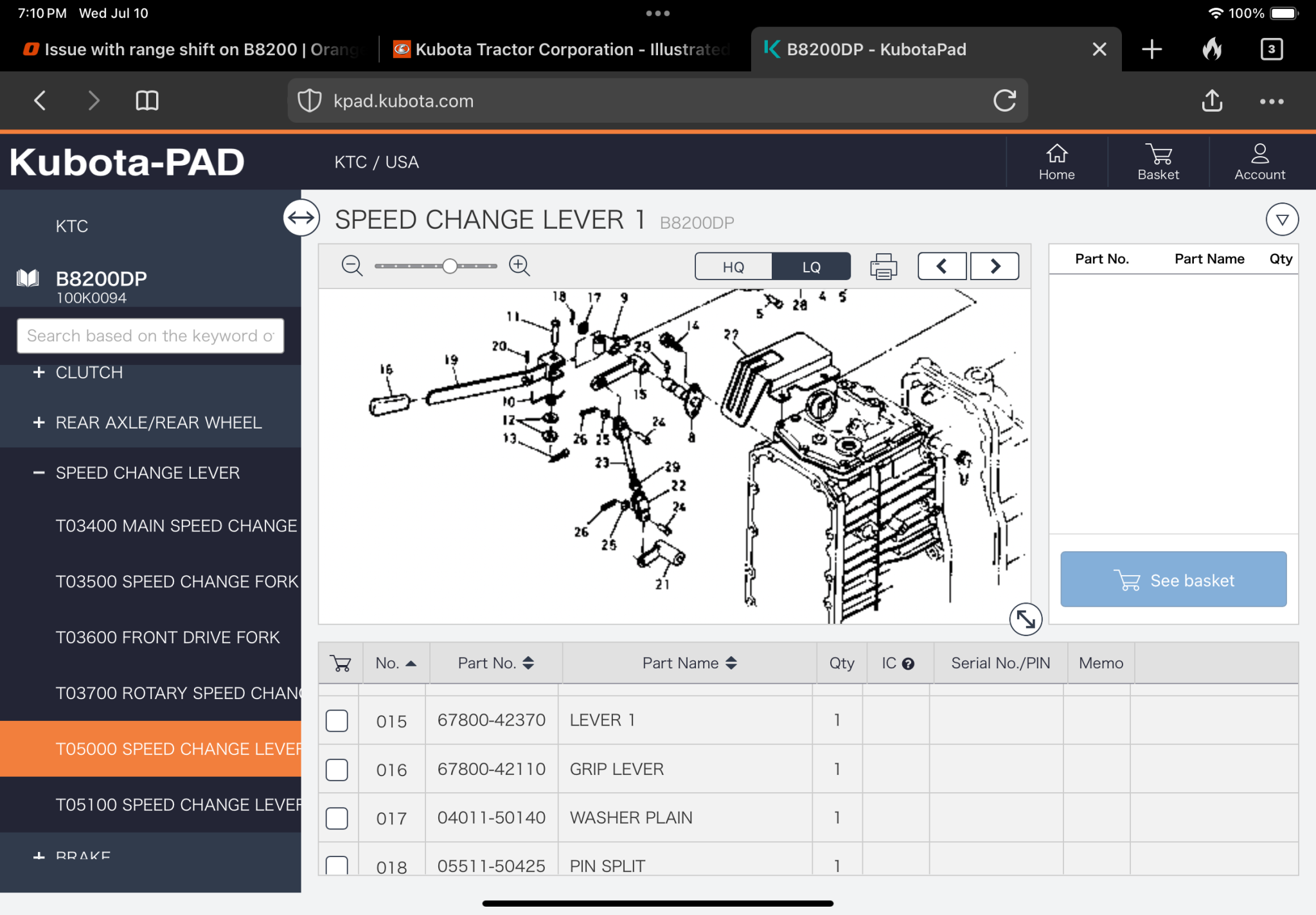This screenshot has height=915, width=1316.
Task: Switch the image quality to HQ
Action: point(733,266)
